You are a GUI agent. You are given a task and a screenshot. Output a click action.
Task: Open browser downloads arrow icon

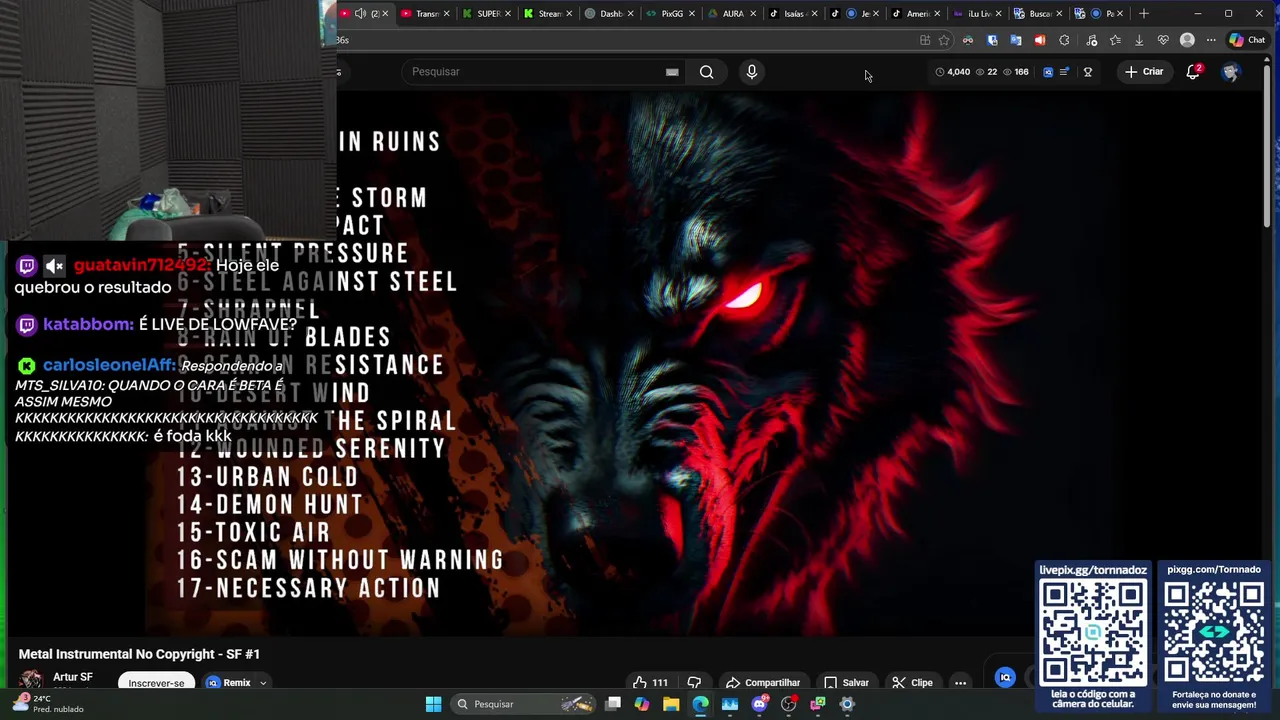click(x=1139, y=40)
